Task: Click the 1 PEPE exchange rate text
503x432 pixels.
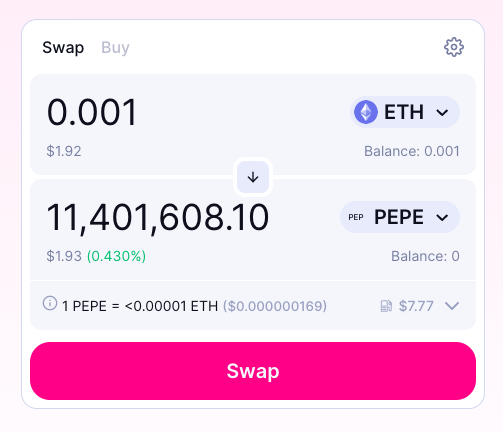Action: coord(140,306)
